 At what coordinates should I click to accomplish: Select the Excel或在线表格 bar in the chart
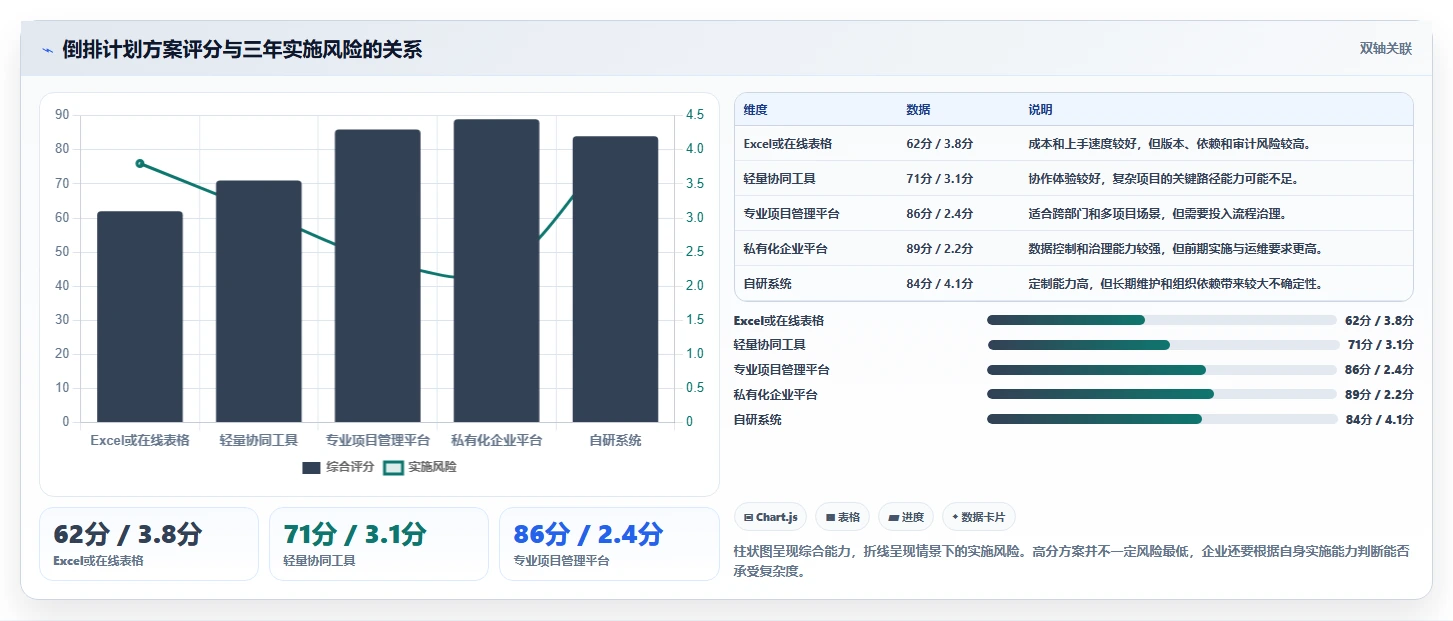(140, 317)
